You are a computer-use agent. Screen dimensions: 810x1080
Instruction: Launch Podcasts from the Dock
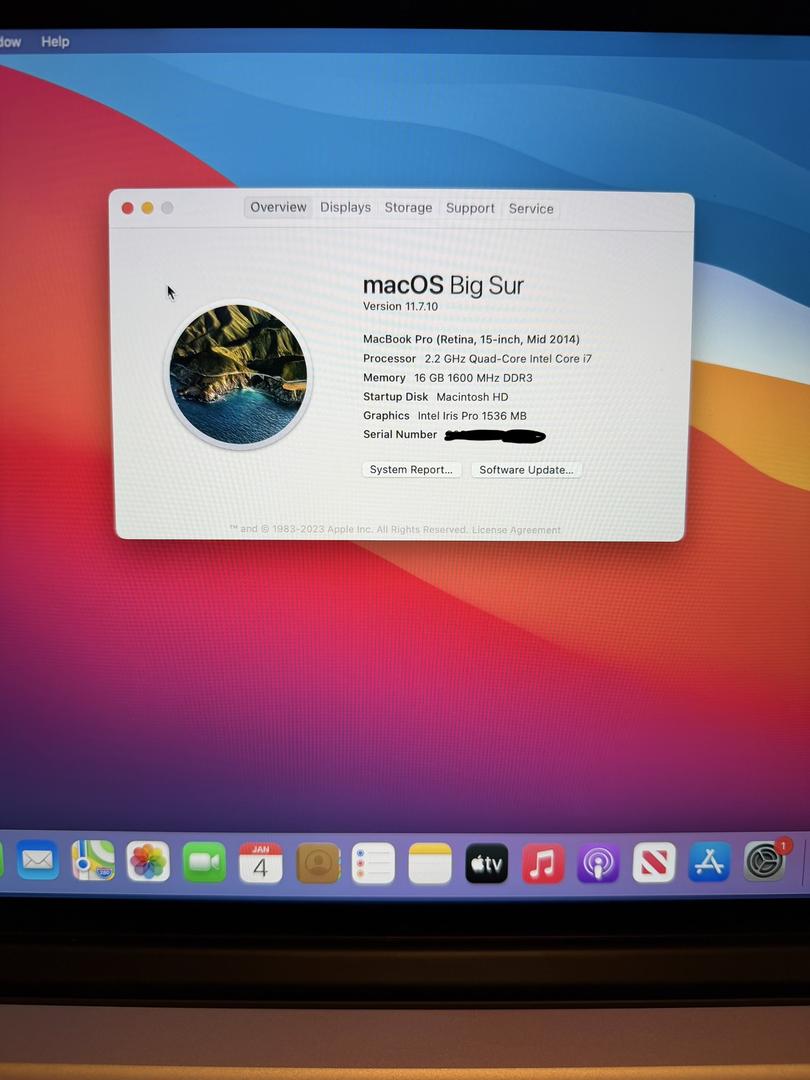pos(598,863)
